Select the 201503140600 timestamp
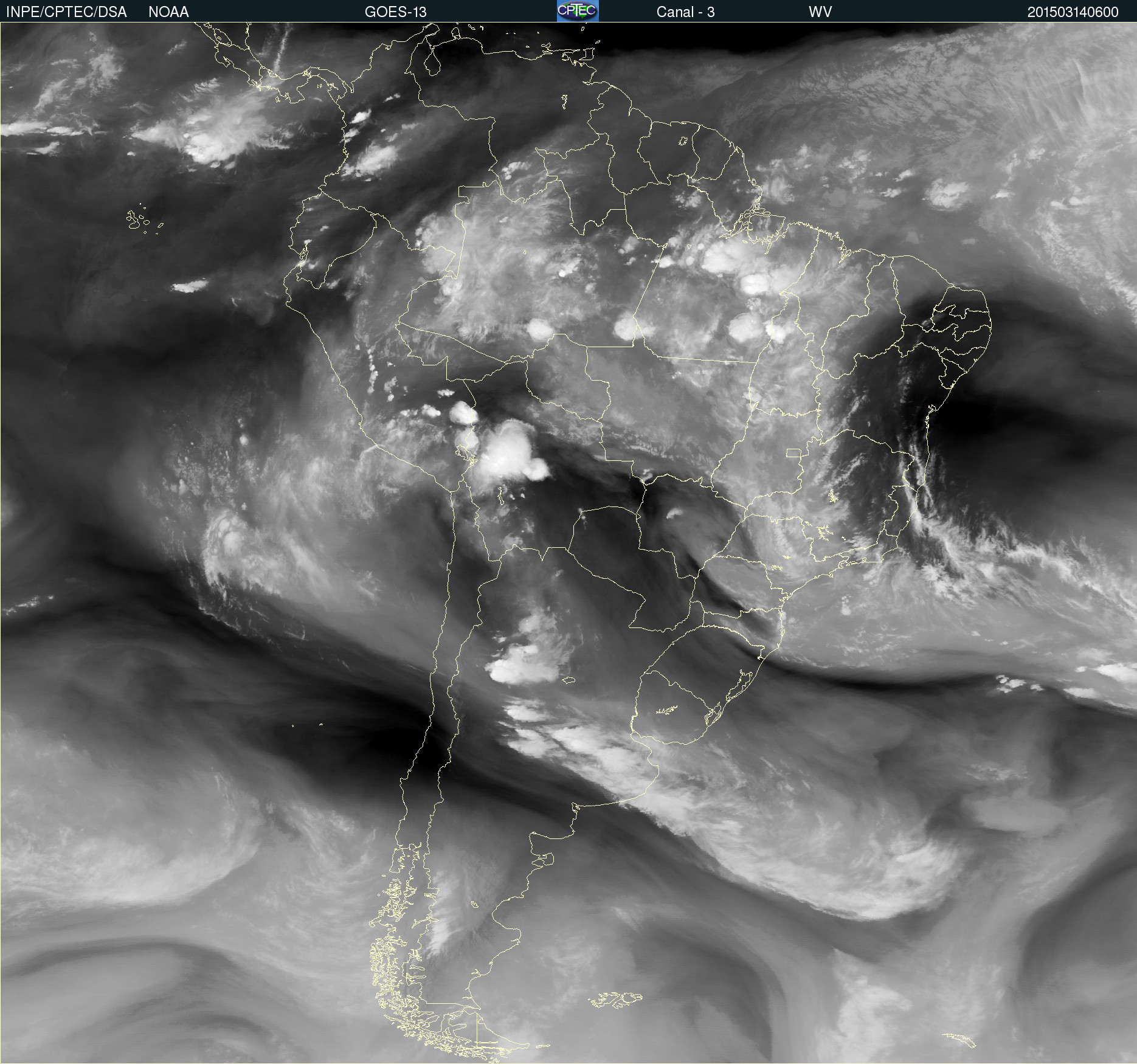Viewport: 1137px width, 1064px height. pyautogui.click(x=1073, y=12)
